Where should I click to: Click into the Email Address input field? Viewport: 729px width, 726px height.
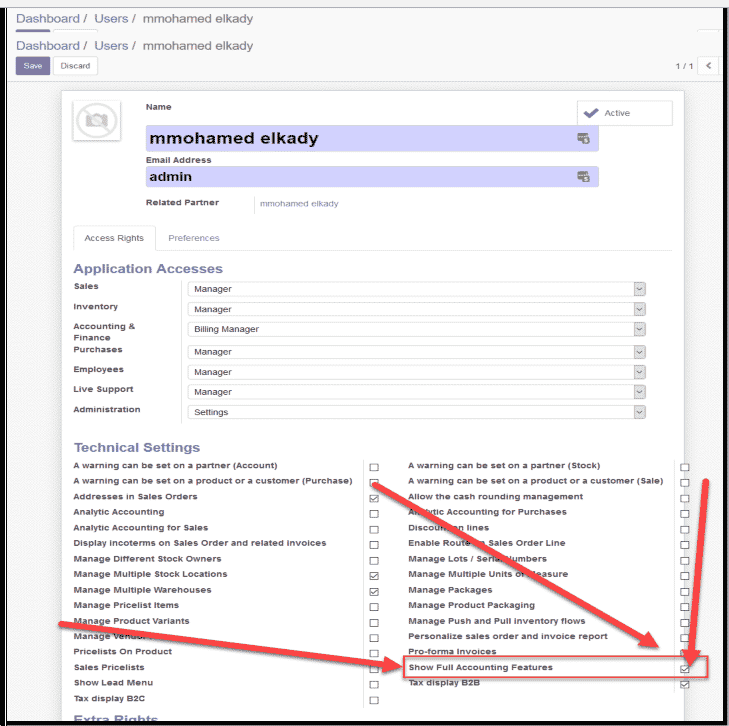click(x=372, y=177)
